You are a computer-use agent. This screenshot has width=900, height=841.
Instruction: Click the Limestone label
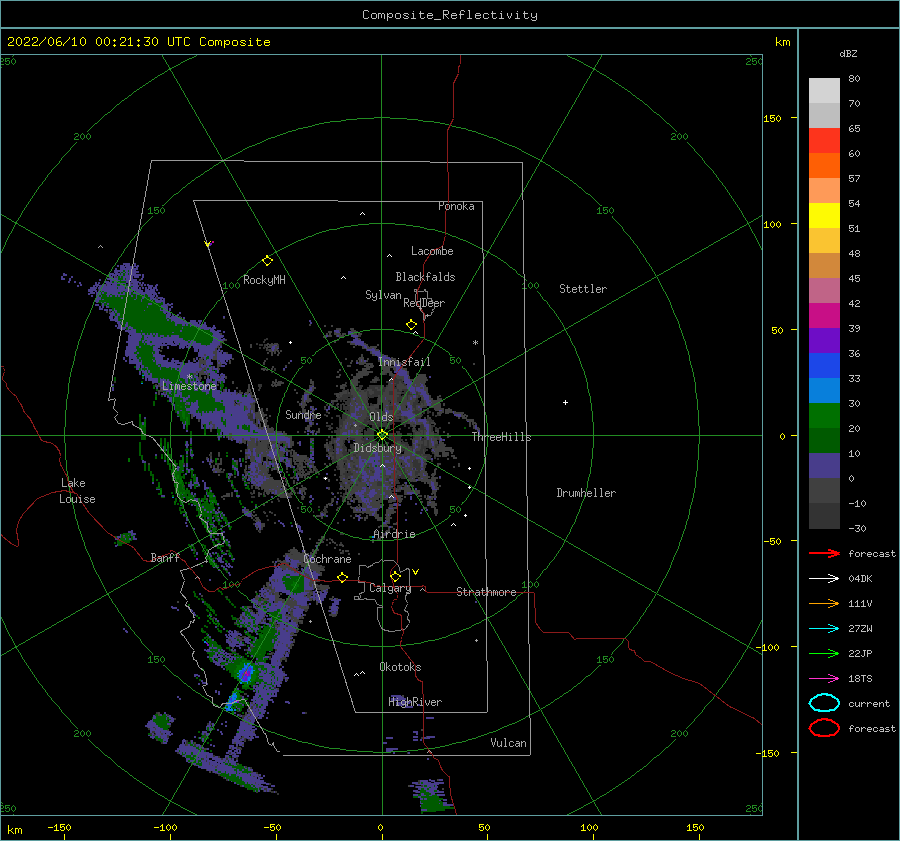click(x=189, y=386)
